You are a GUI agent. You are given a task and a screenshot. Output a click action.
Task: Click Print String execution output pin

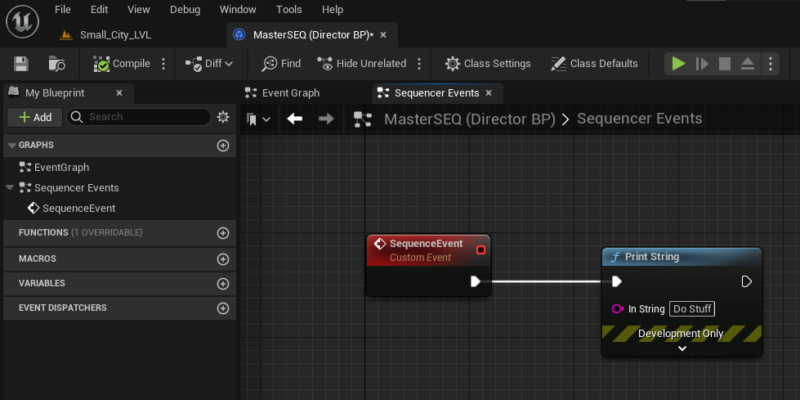coord(746,282)
